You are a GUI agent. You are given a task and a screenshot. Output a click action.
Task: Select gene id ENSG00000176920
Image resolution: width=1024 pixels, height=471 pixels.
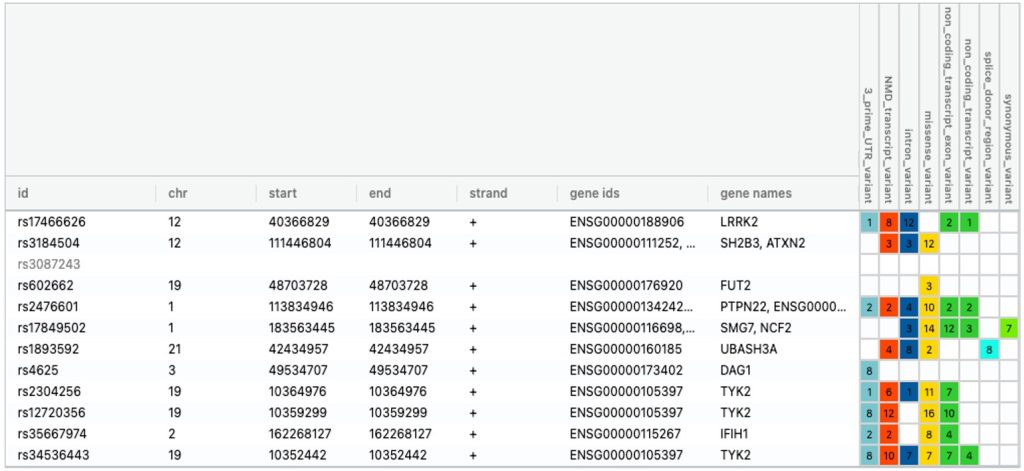[626, 285]
